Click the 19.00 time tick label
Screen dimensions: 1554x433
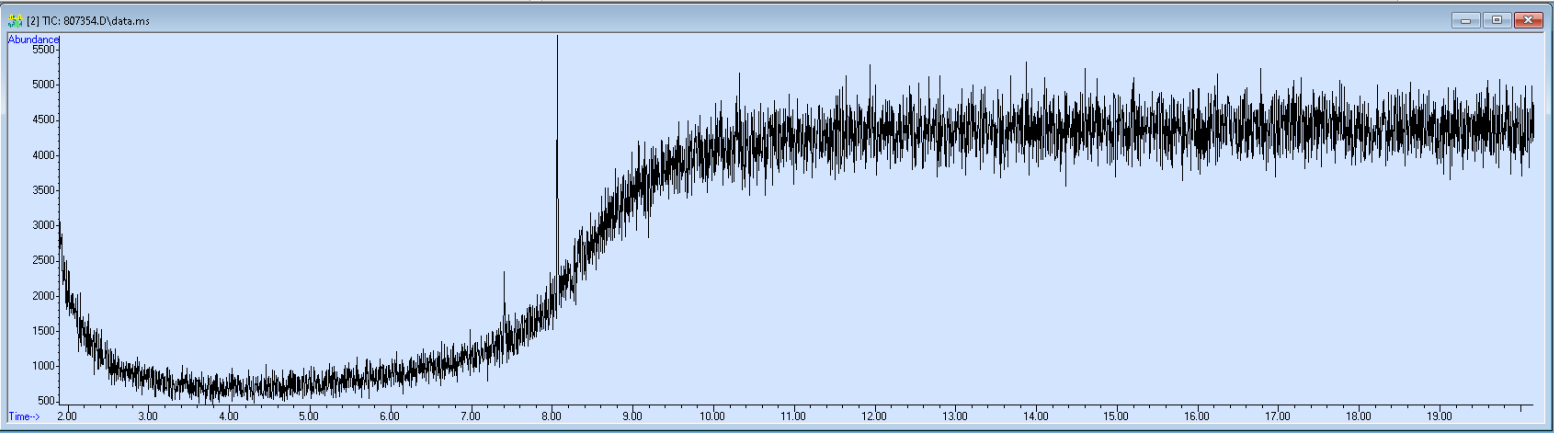[x=1439, y=415]
